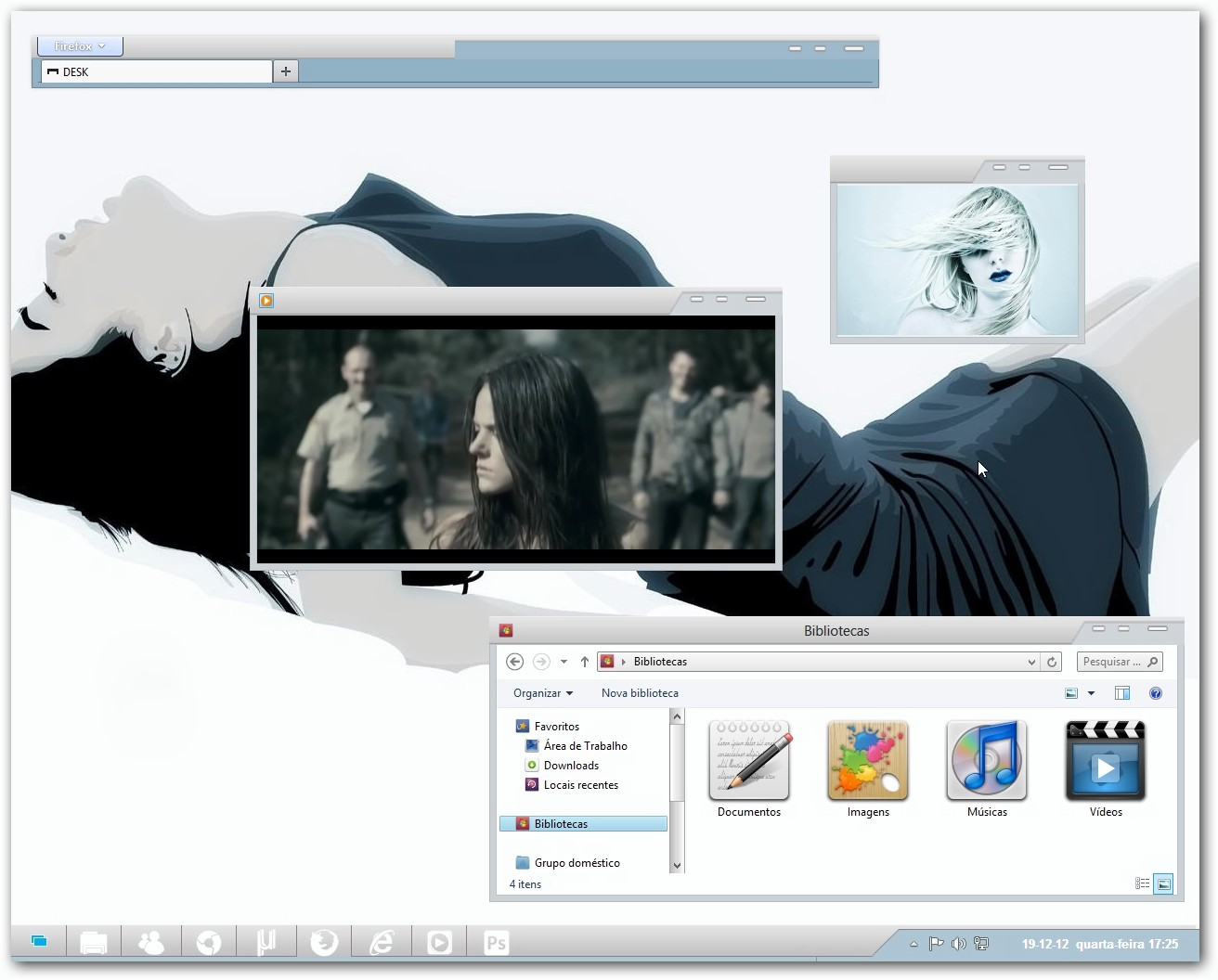The height and width of the screenshot is (980, 1218).
Task: Select the DESK tab in Firefox
Action: click(156, 71)
